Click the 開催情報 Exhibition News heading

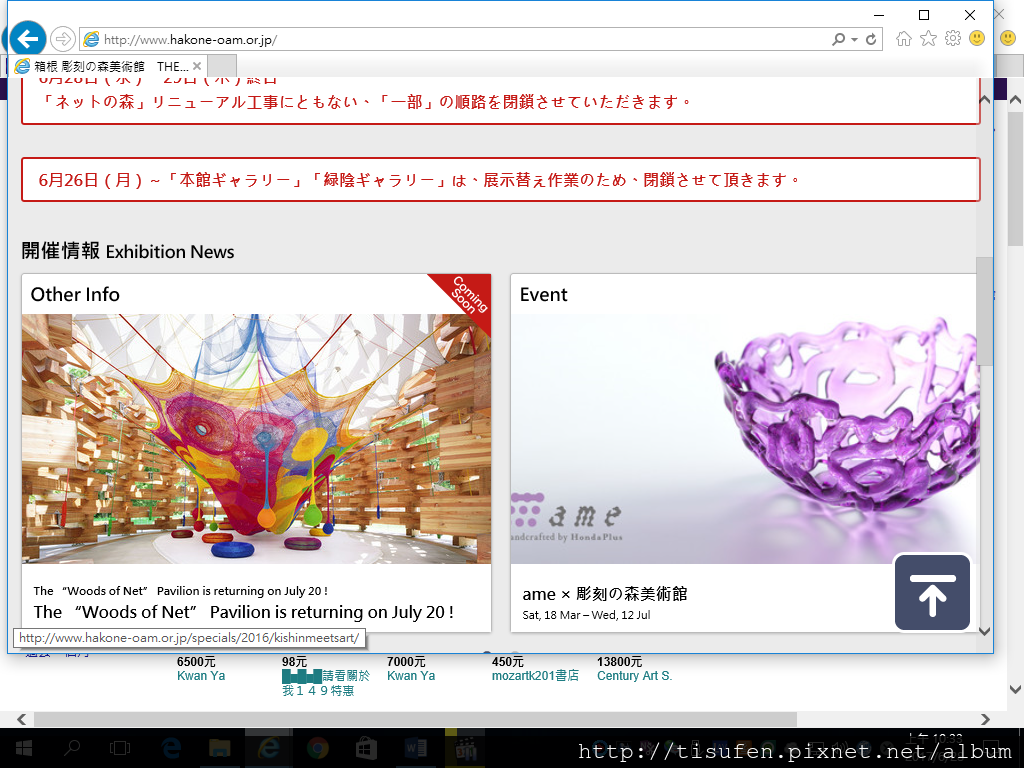pyautogui.click(x=128, y=251)
